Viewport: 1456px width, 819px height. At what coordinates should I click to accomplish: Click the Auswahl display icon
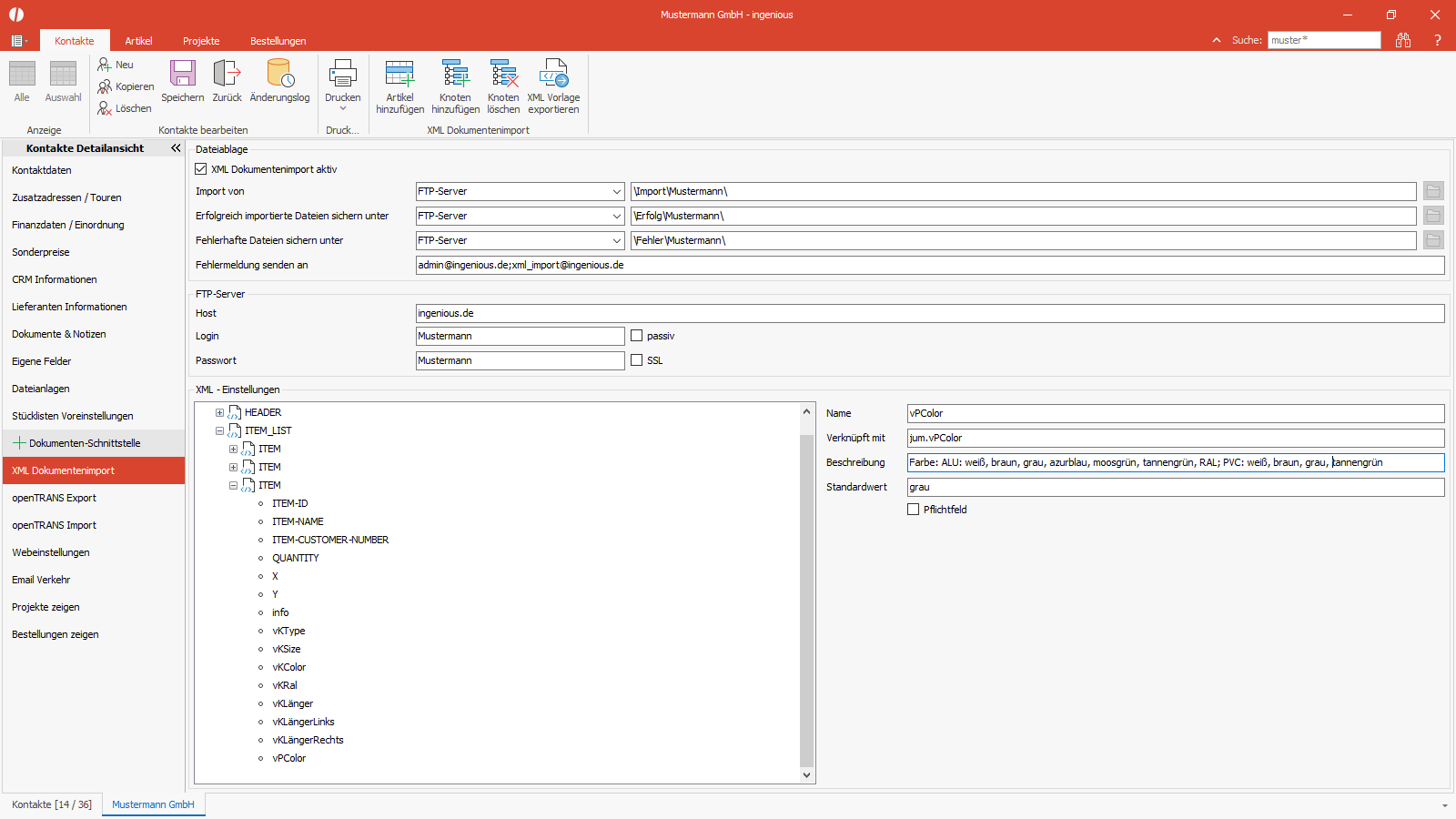click(x=63, y=74)
